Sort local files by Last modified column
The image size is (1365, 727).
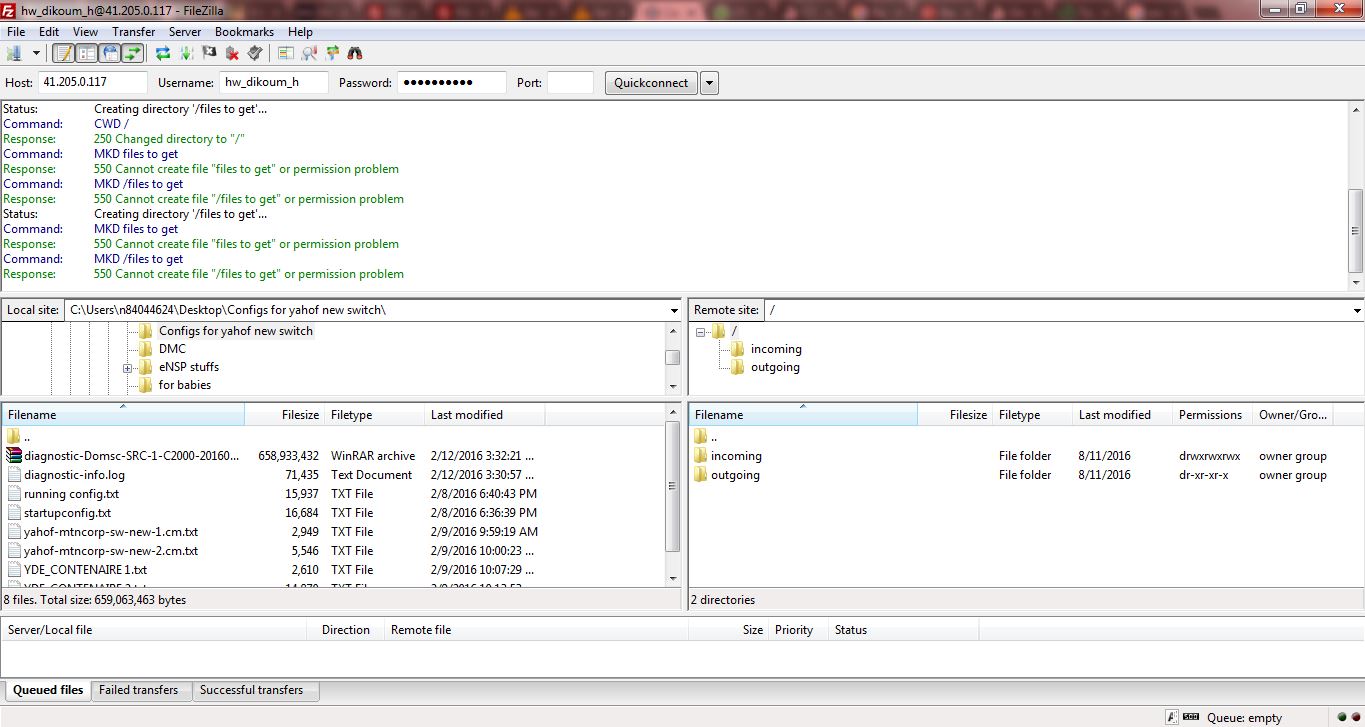click(x=484, y=415)
